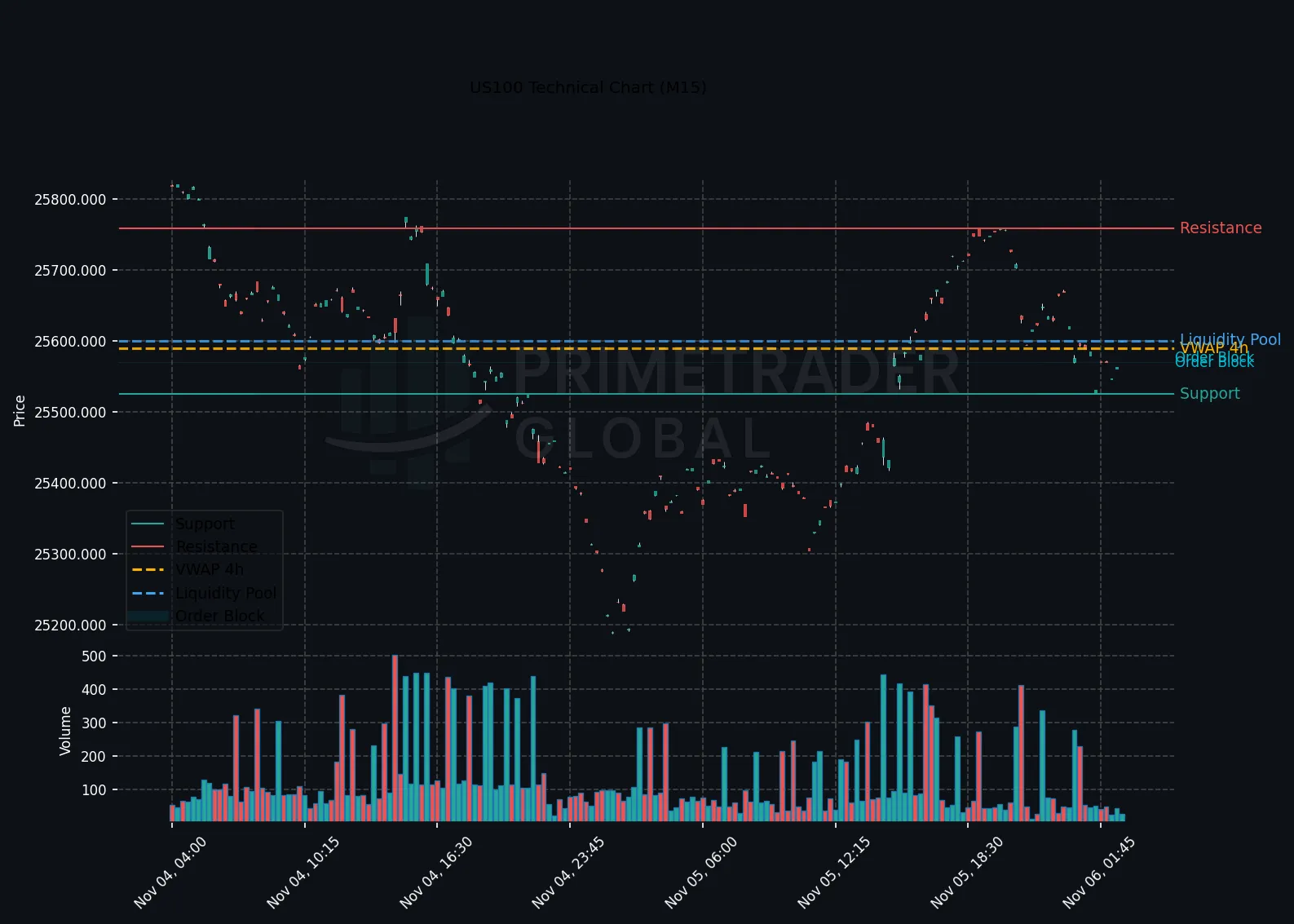
Task: Click the Support entry in the legend
Action: pos(205,524)
